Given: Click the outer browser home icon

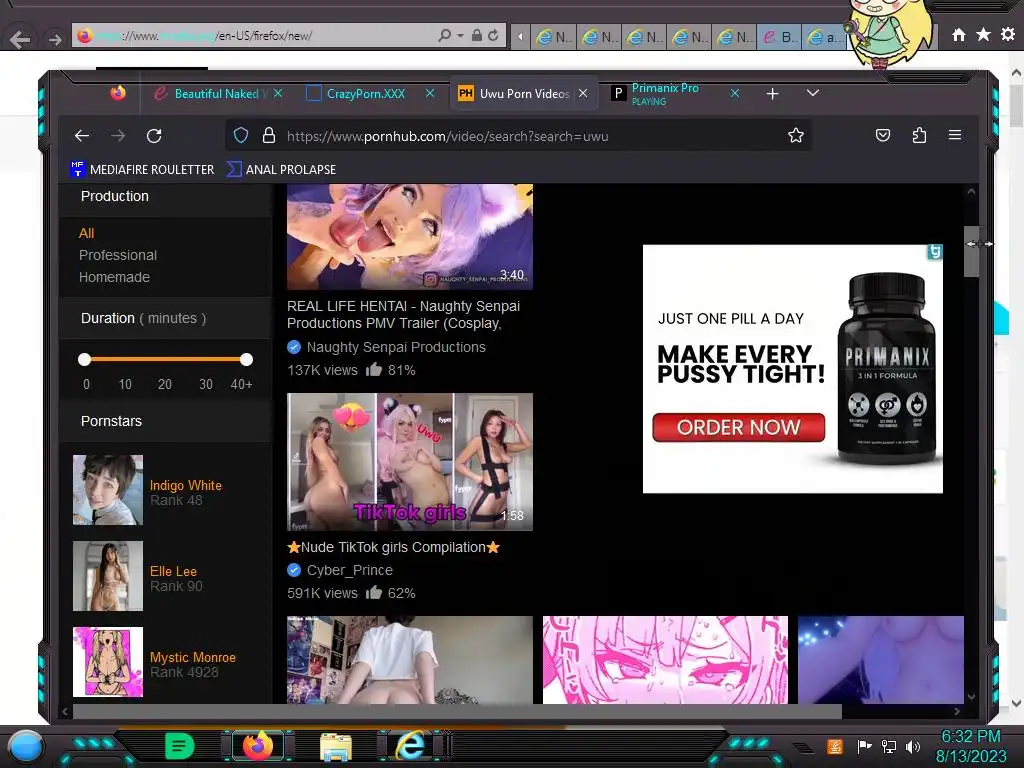Looking at the screenshot, I should point(958,35).
